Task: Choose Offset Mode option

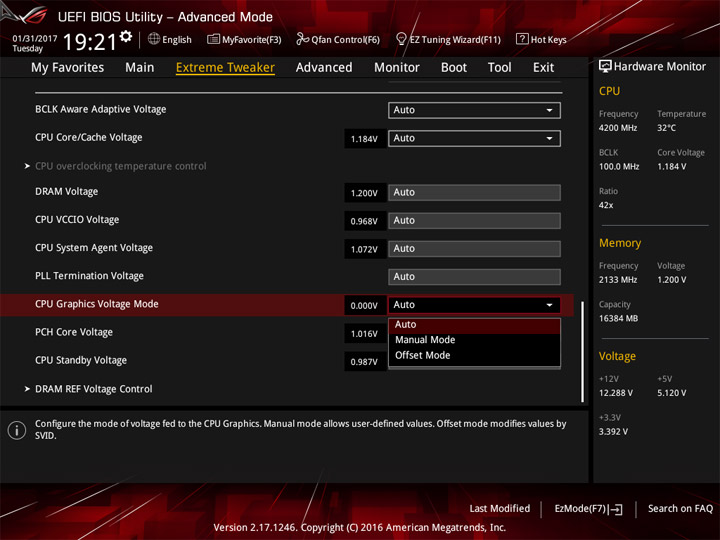Action: click(474, 355)
